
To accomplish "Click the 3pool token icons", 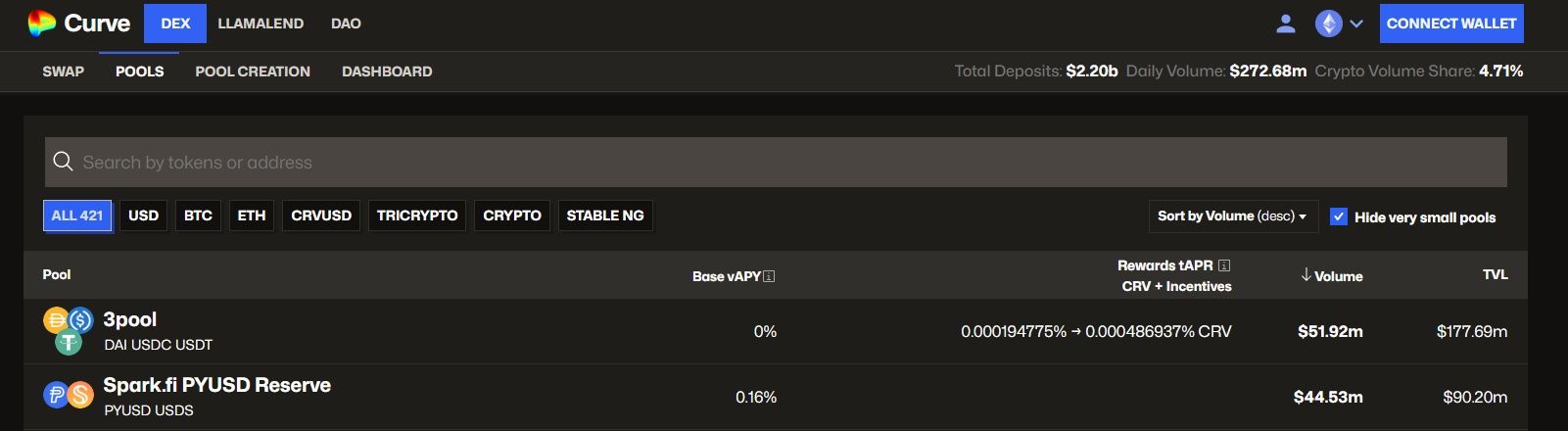I will coord(68,330).
